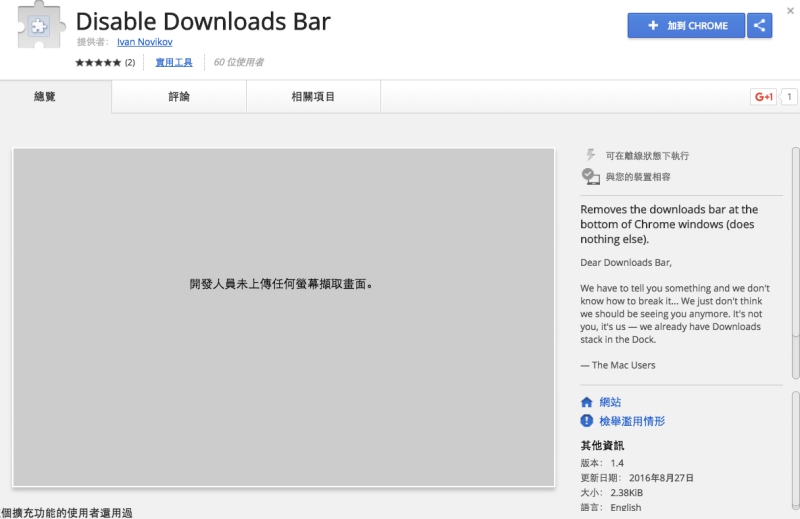Click the 60 位使用者 user count
The width and height of the screenshot is (800, 519).
(x=239, y=62)
